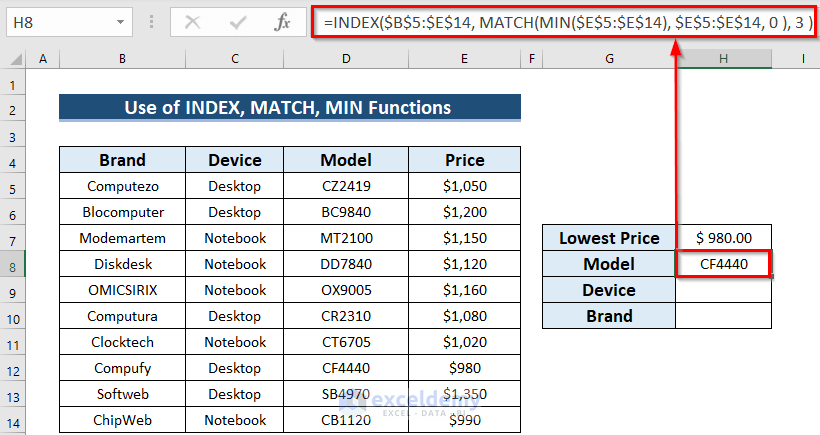820x435 pixels.
Task: Click the Price table header cell
Action: (464, 160)
